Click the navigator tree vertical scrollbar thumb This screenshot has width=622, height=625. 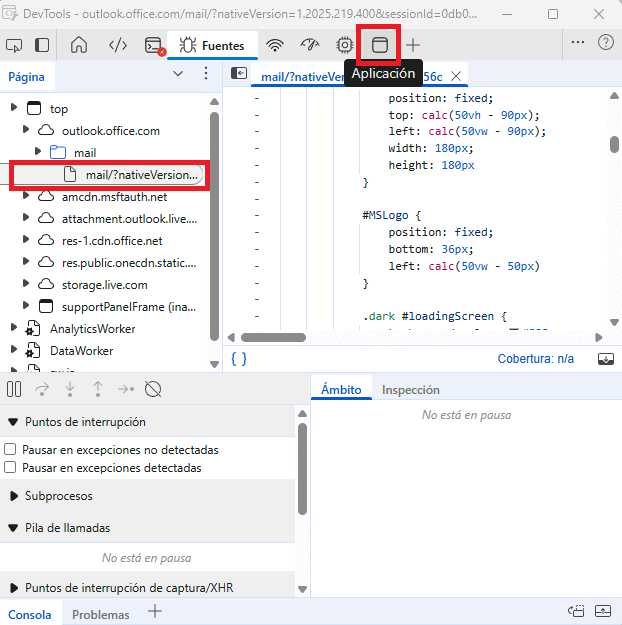click(214, 226)
